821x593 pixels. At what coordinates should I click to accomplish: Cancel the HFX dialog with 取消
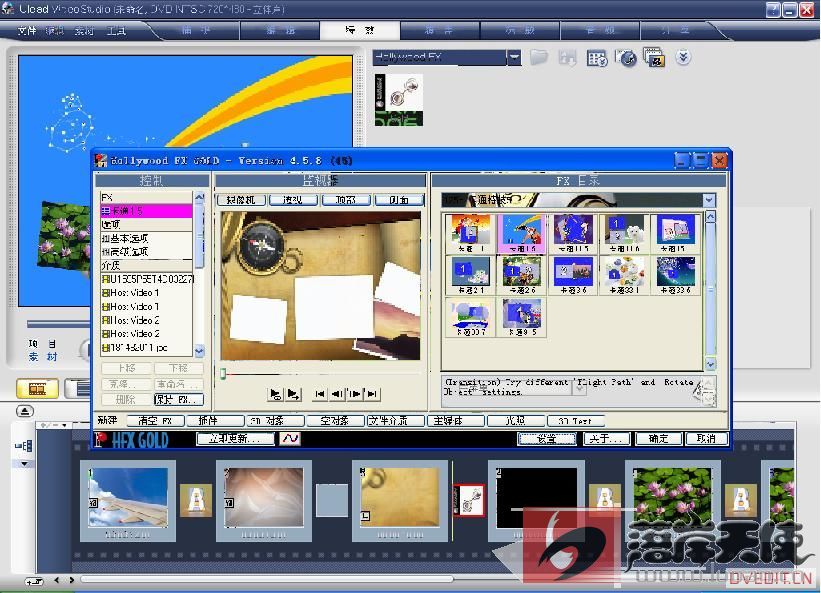tap(706, 439)
